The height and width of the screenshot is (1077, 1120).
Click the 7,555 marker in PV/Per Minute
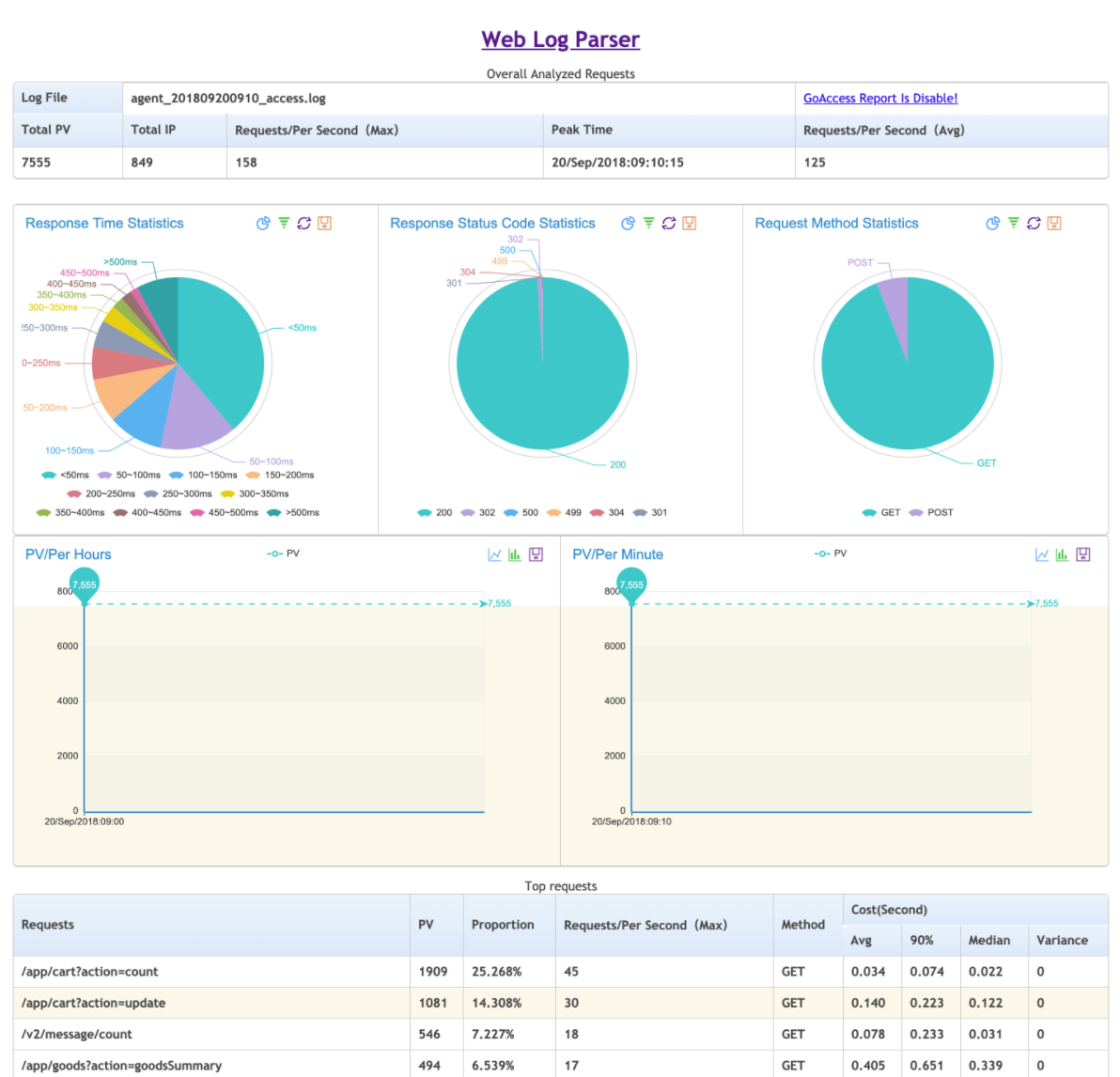point(631,584)
